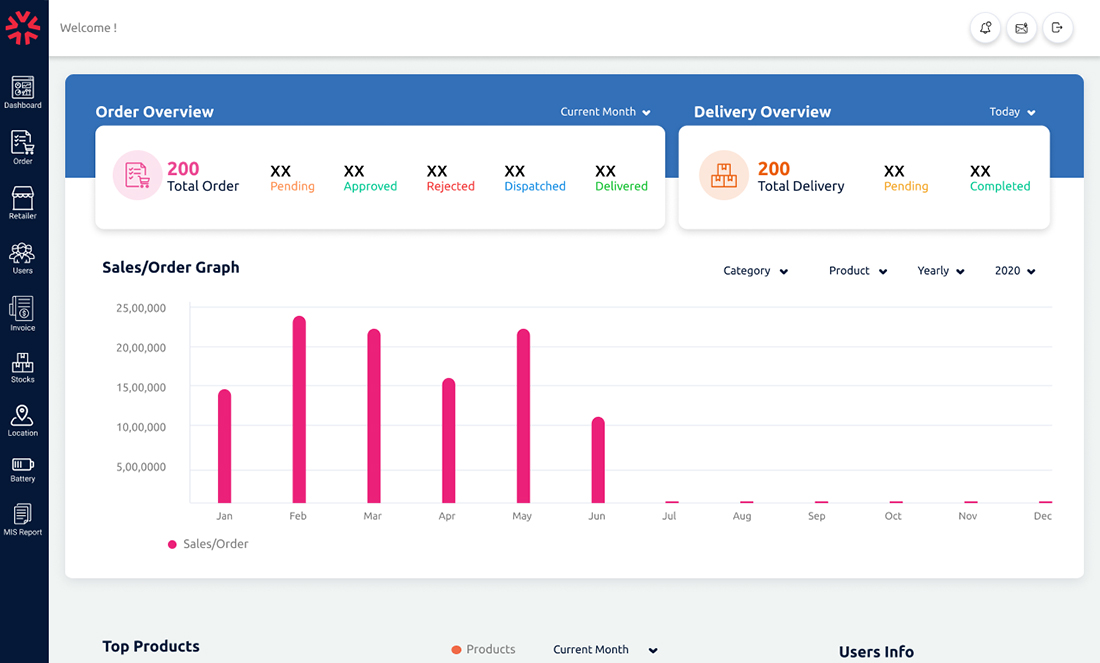Screen dimensions: 1100x663
Task: Open MIS Report from sidebar
Action: [22, 519]
